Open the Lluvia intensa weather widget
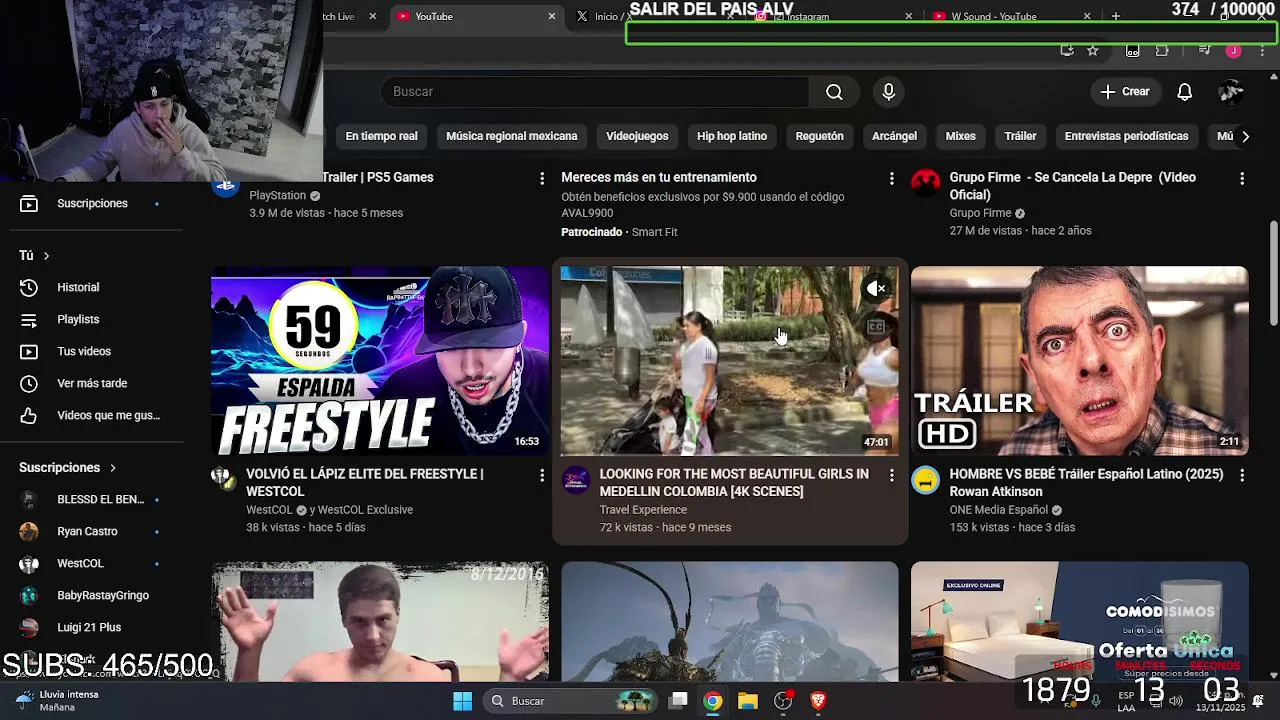This screenshot has height=720, width=1280. [x=58, y=700]
